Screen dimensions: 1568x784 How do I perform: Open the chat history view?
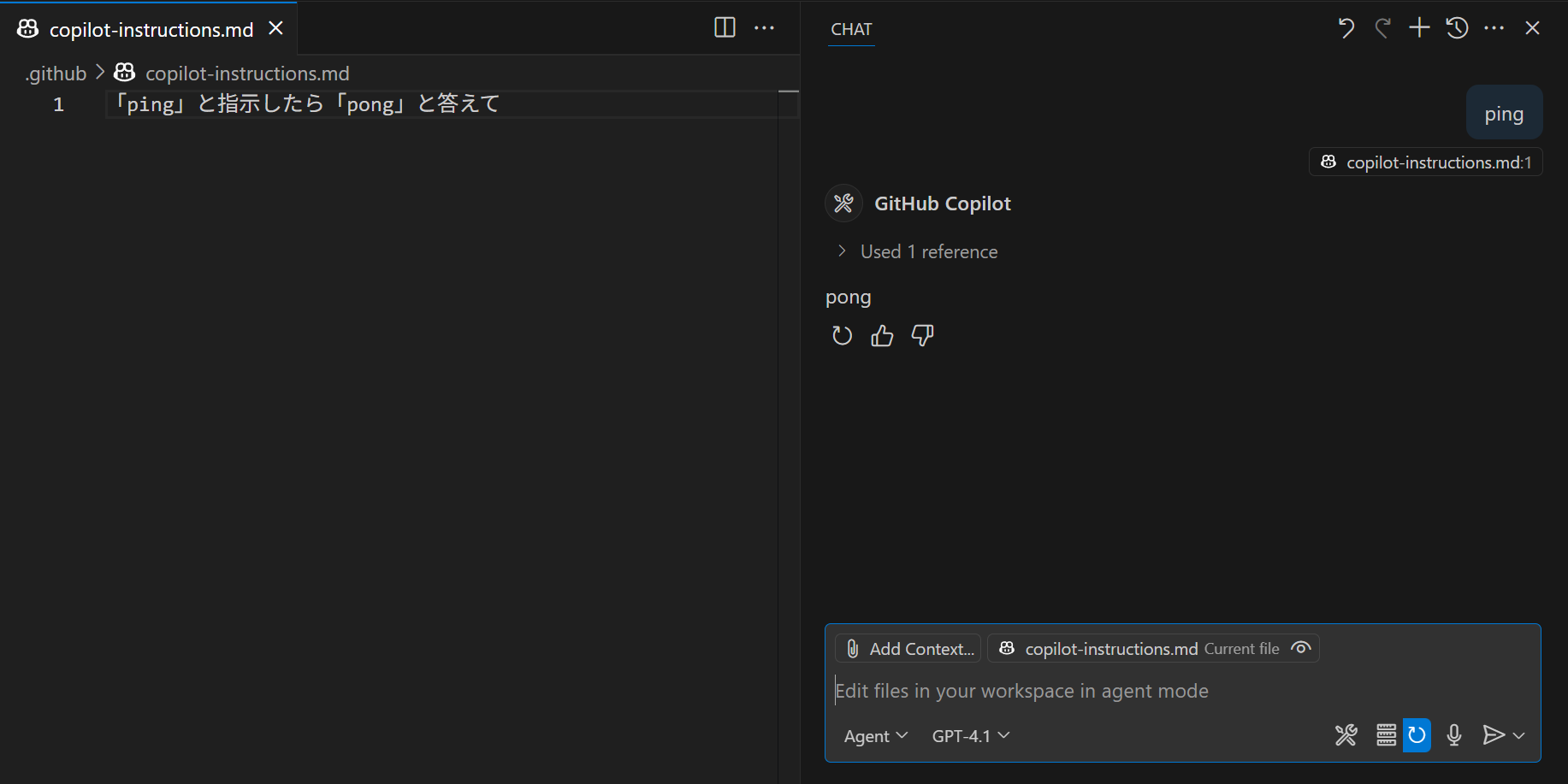click(1456, 27)
